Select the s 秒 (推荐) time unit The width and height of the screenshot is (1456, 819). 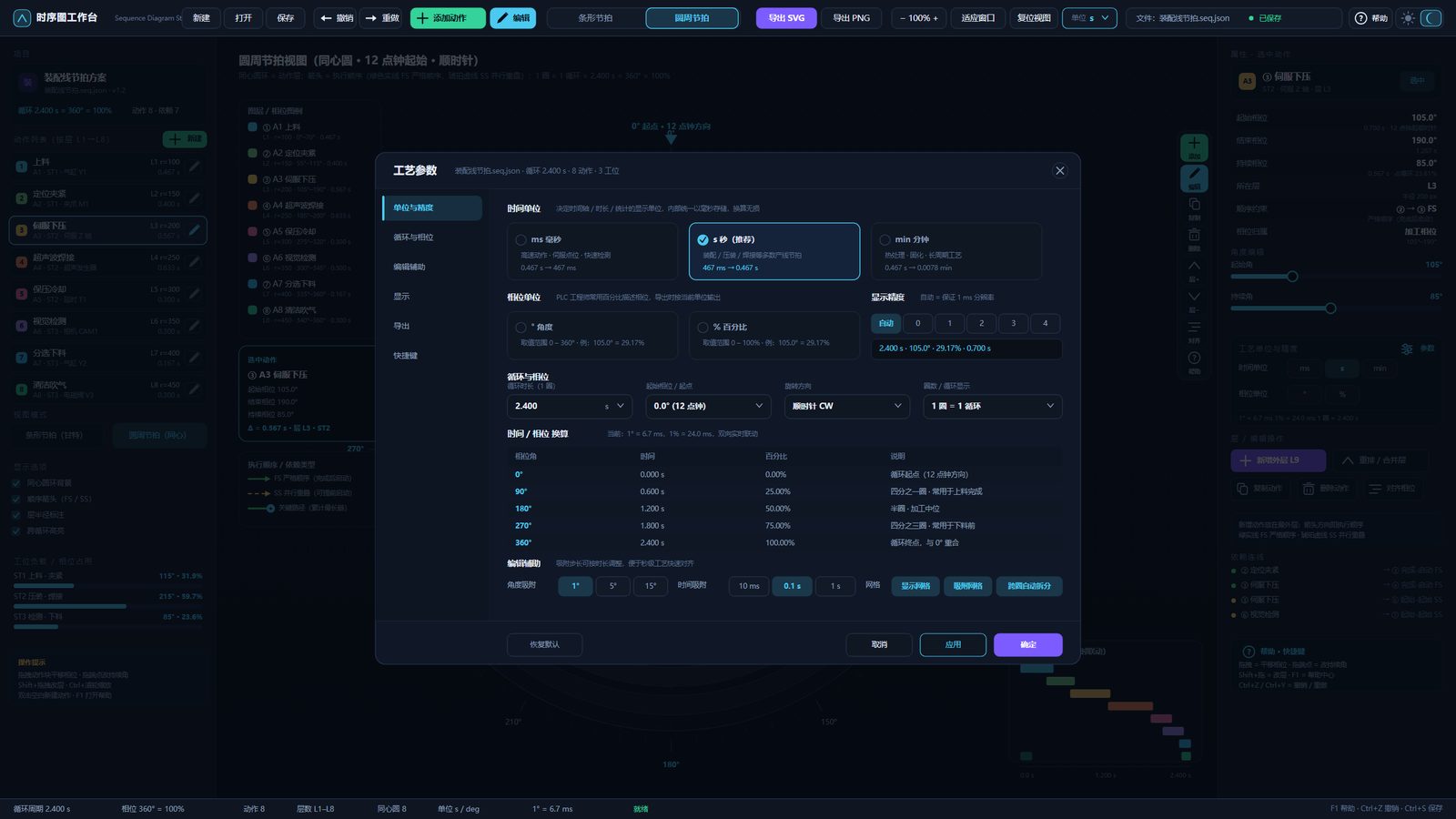(x=774, y=252)
